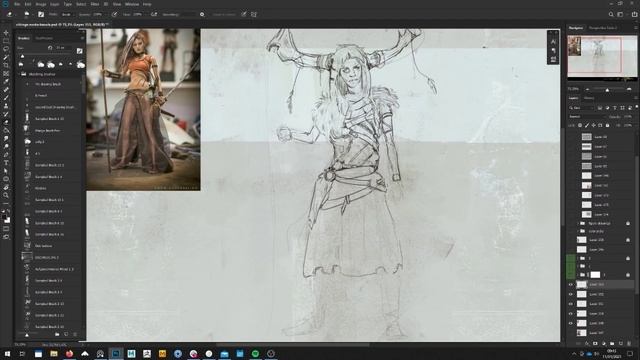The image size is (640, 360).
Task: Open the File menu
Action: (17, 4)
